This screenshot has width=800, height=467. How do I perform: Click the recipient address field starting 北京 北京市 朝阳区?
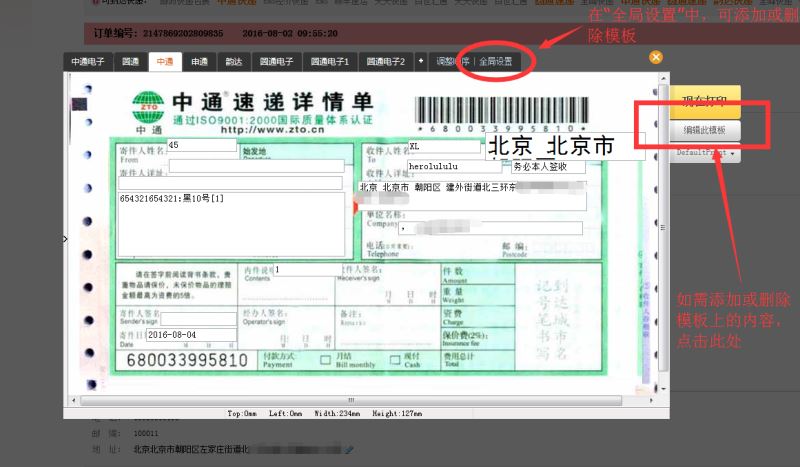[x=472, y=195]
